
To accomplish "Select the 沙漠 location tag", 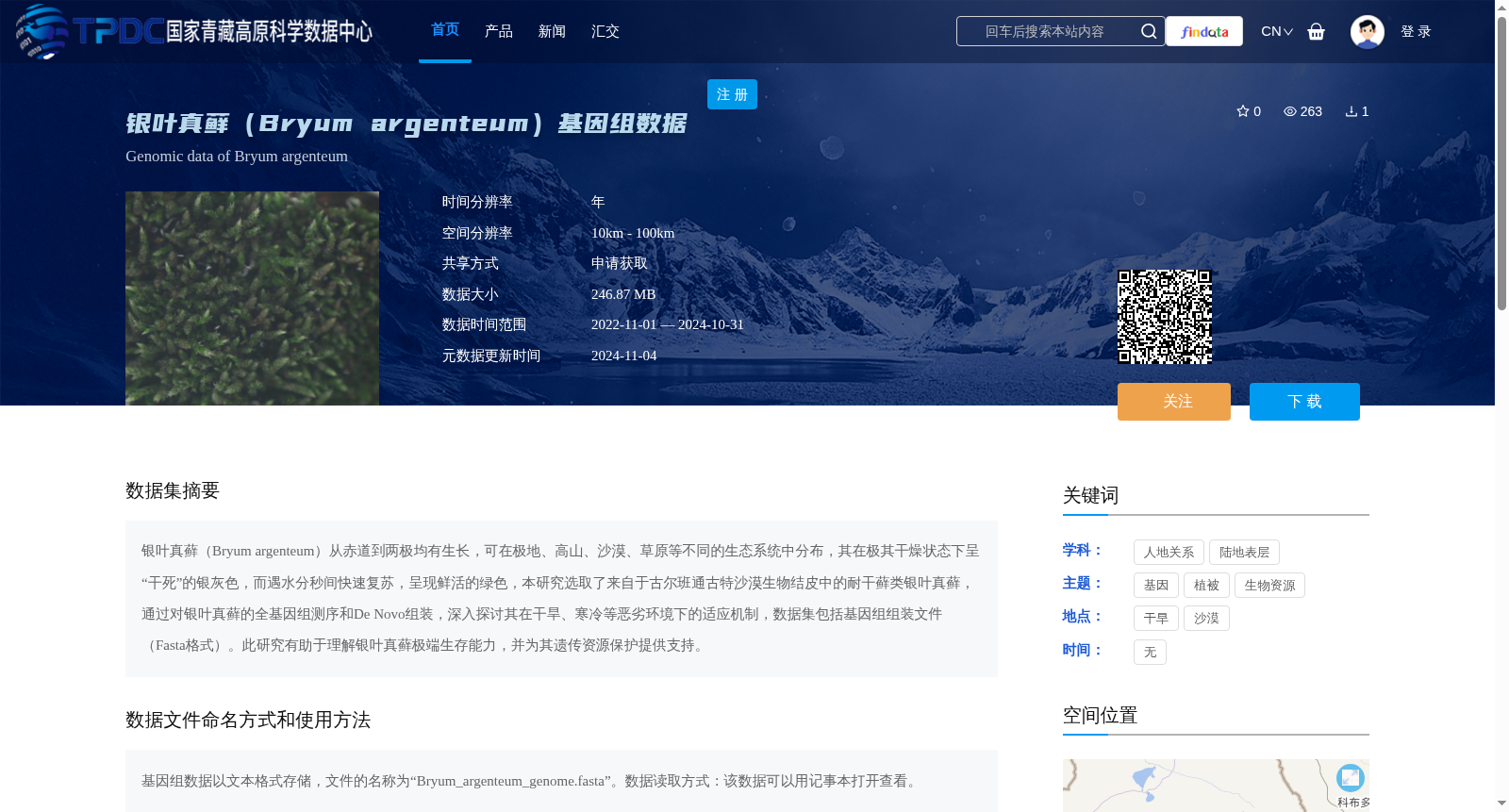I will 1206,619.
